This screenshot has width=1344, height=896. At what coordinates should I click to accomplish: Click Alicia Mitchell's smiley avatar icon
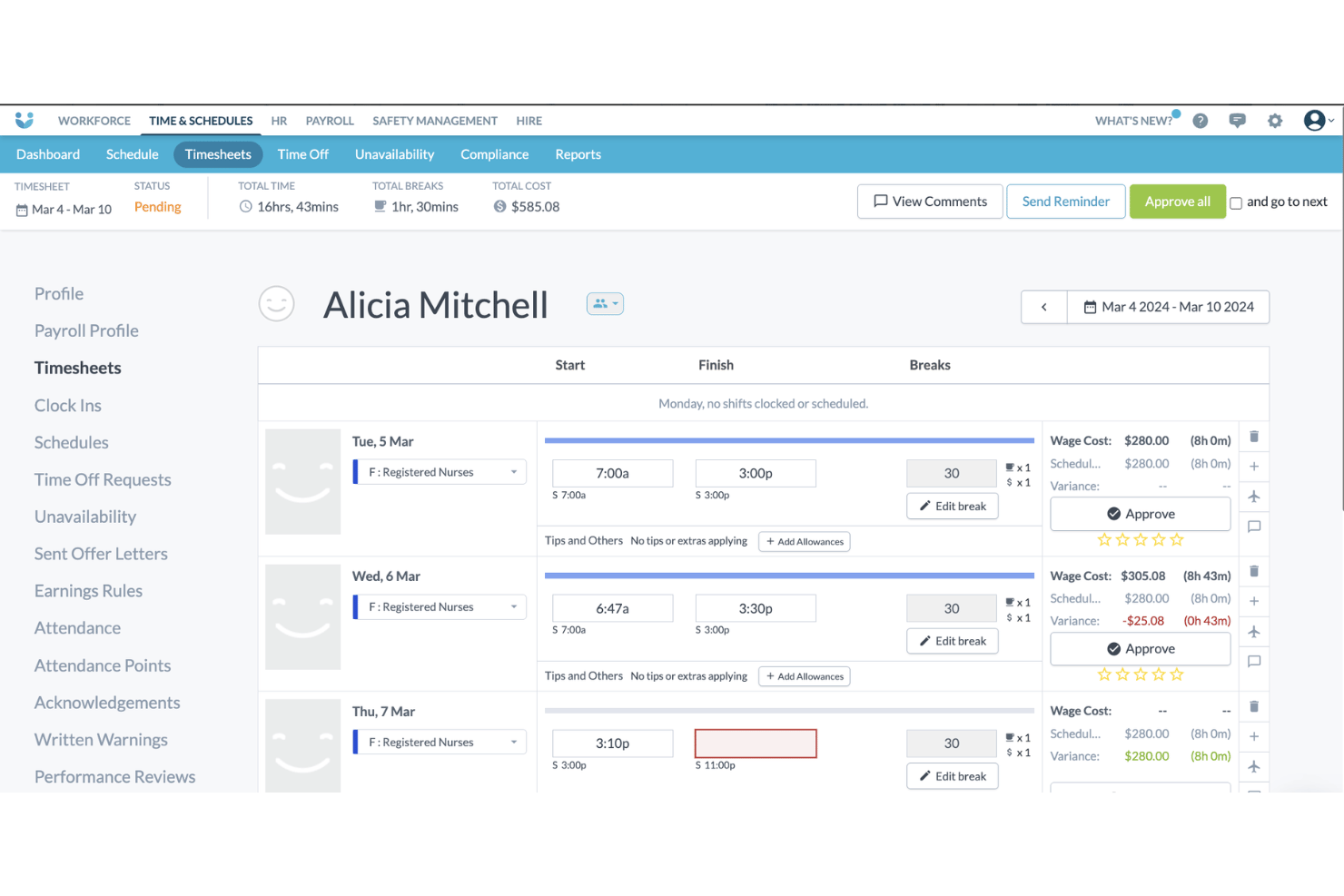coord(277,304)
